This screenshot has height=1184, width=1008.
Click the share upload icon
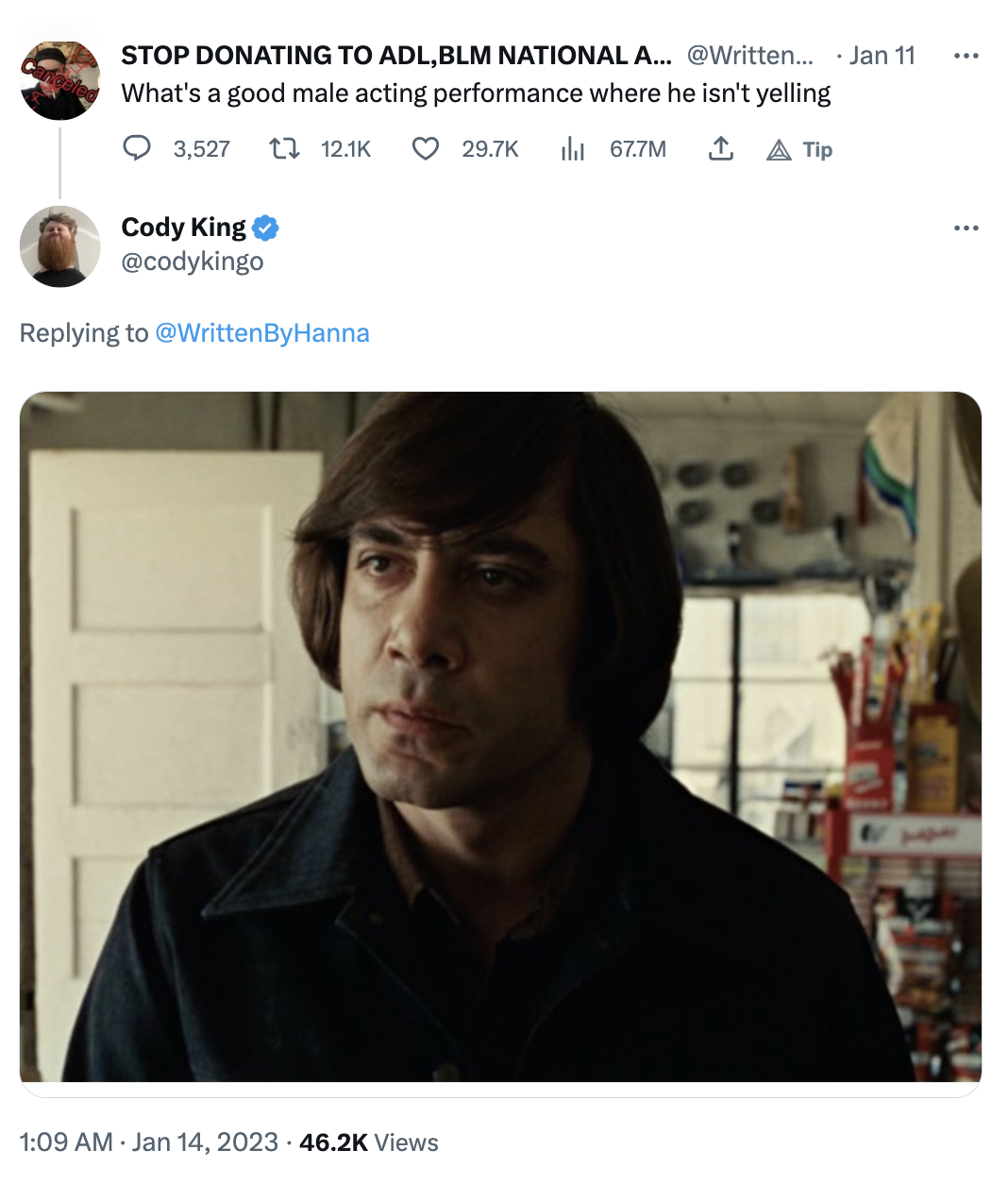[721, 148]
